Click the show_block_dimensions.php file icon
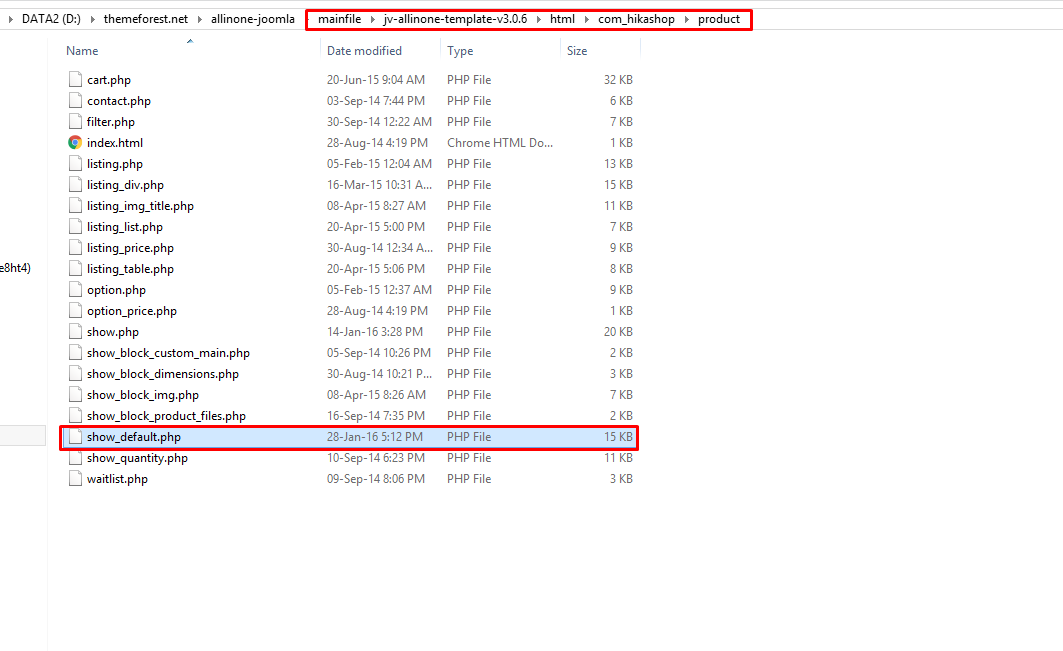The image size is (1063, 651). [x=75, y=374]
